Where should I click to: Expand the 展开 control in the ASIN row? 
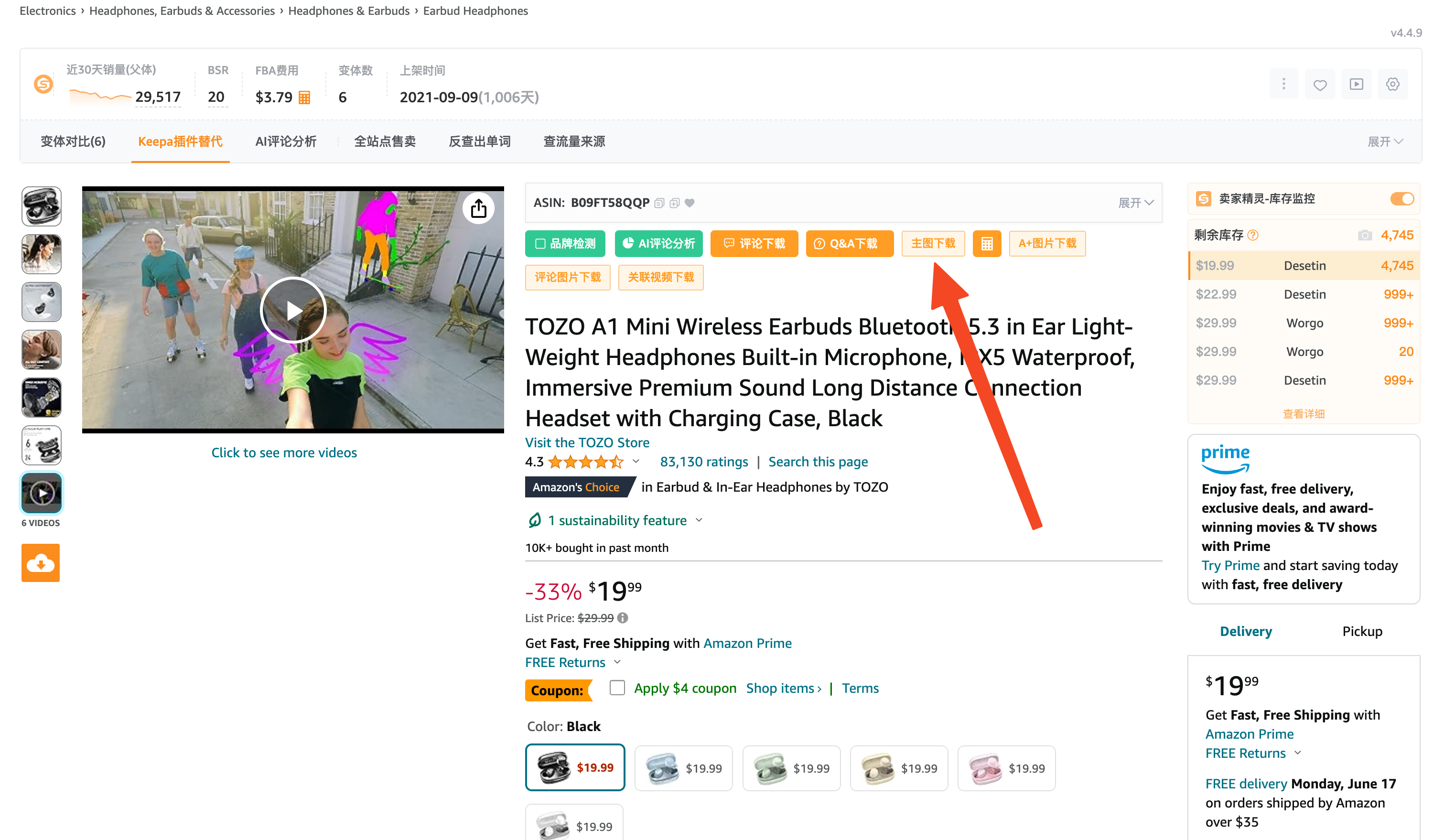click(x=1136, y=203)
